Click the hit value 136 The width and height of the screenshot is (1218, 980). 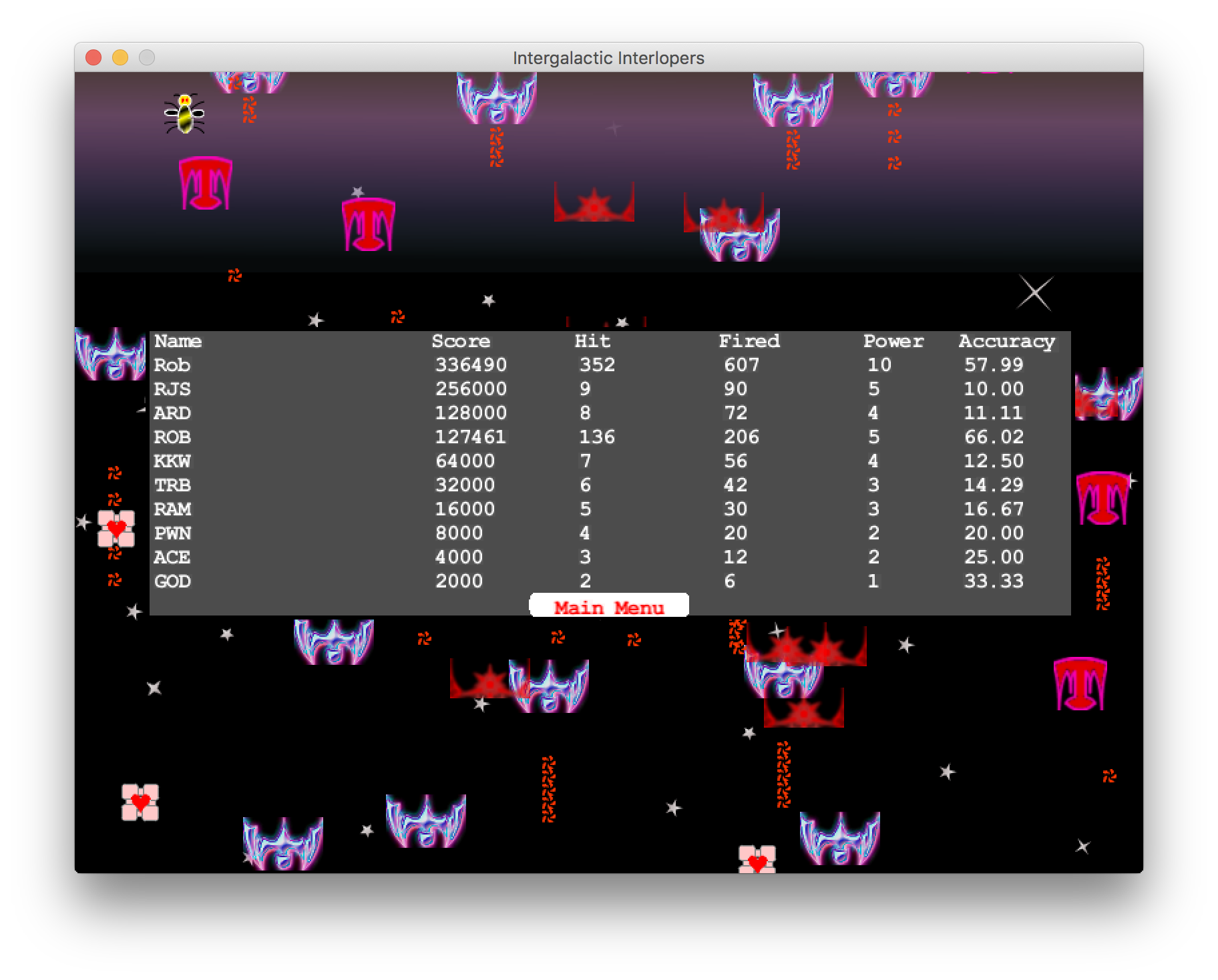(597, 437)
